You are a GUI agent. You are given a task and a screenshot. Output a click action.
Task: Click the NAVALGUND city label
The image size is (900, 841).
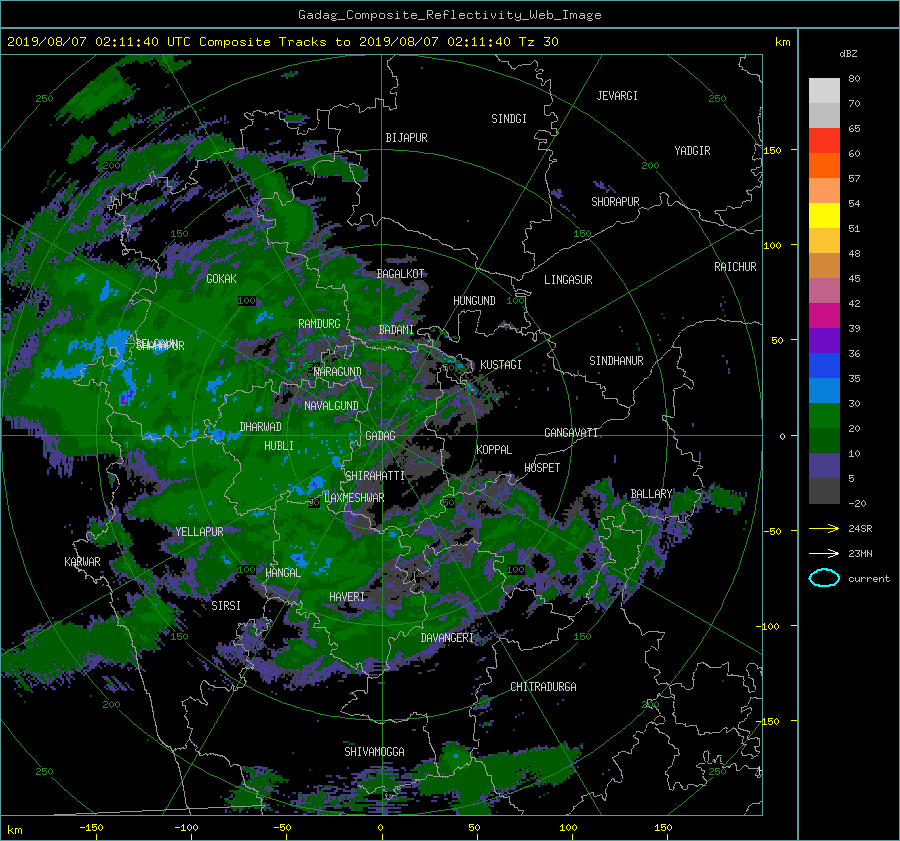[x=331, y=406]
